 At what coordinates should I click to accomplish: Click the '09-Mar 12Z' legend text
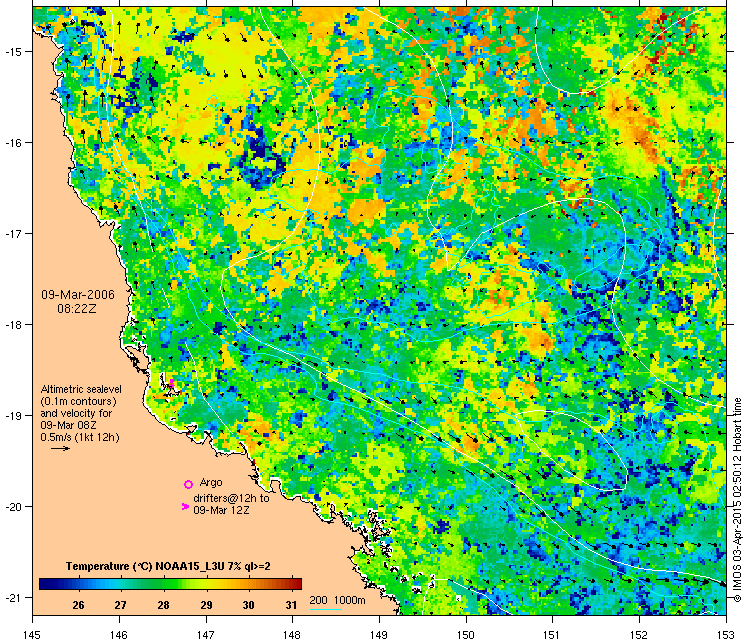point(221,510)
